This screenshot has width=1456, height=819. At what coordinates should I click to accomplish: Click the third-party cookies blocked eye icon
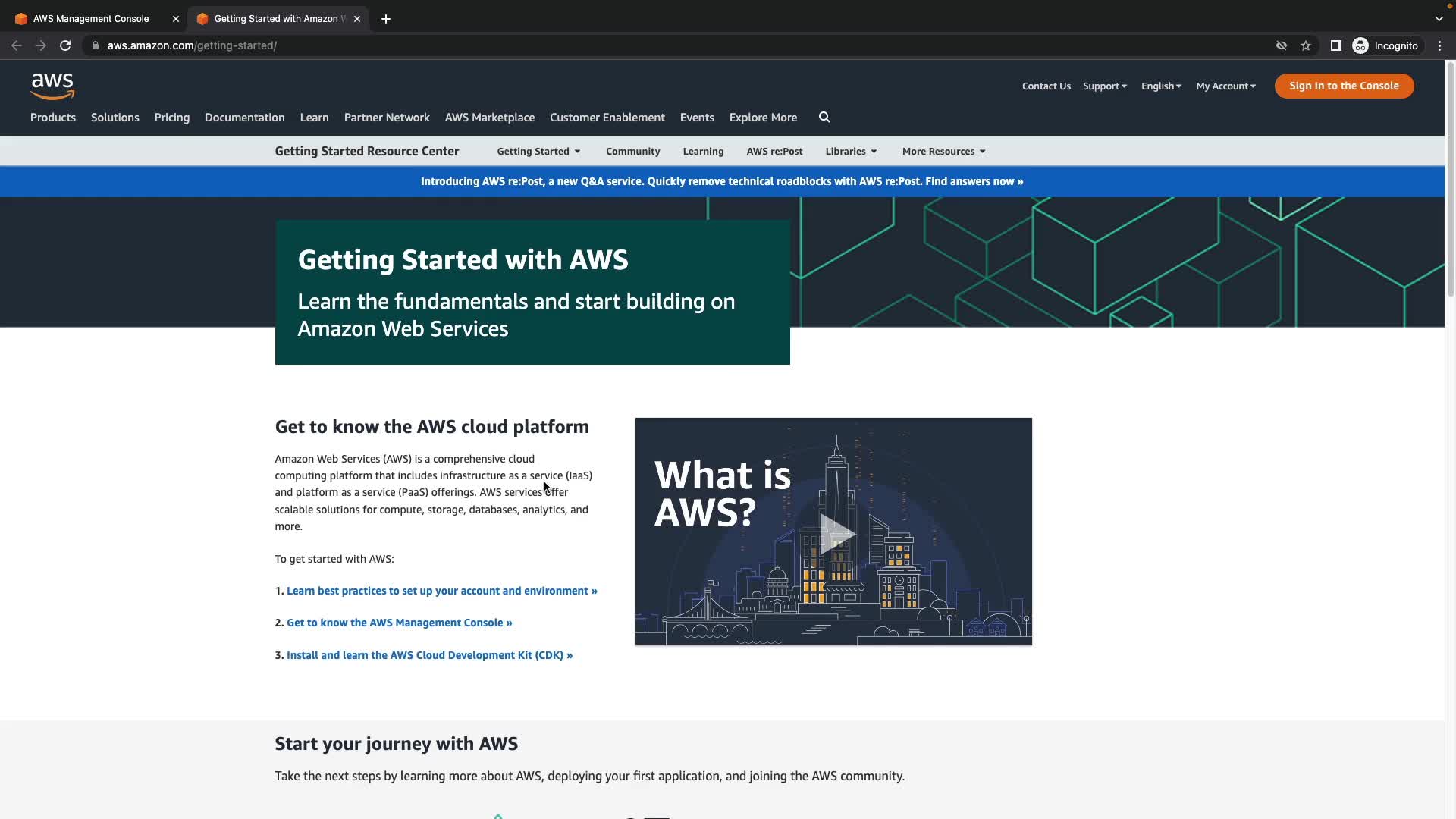click(1282, 45)
